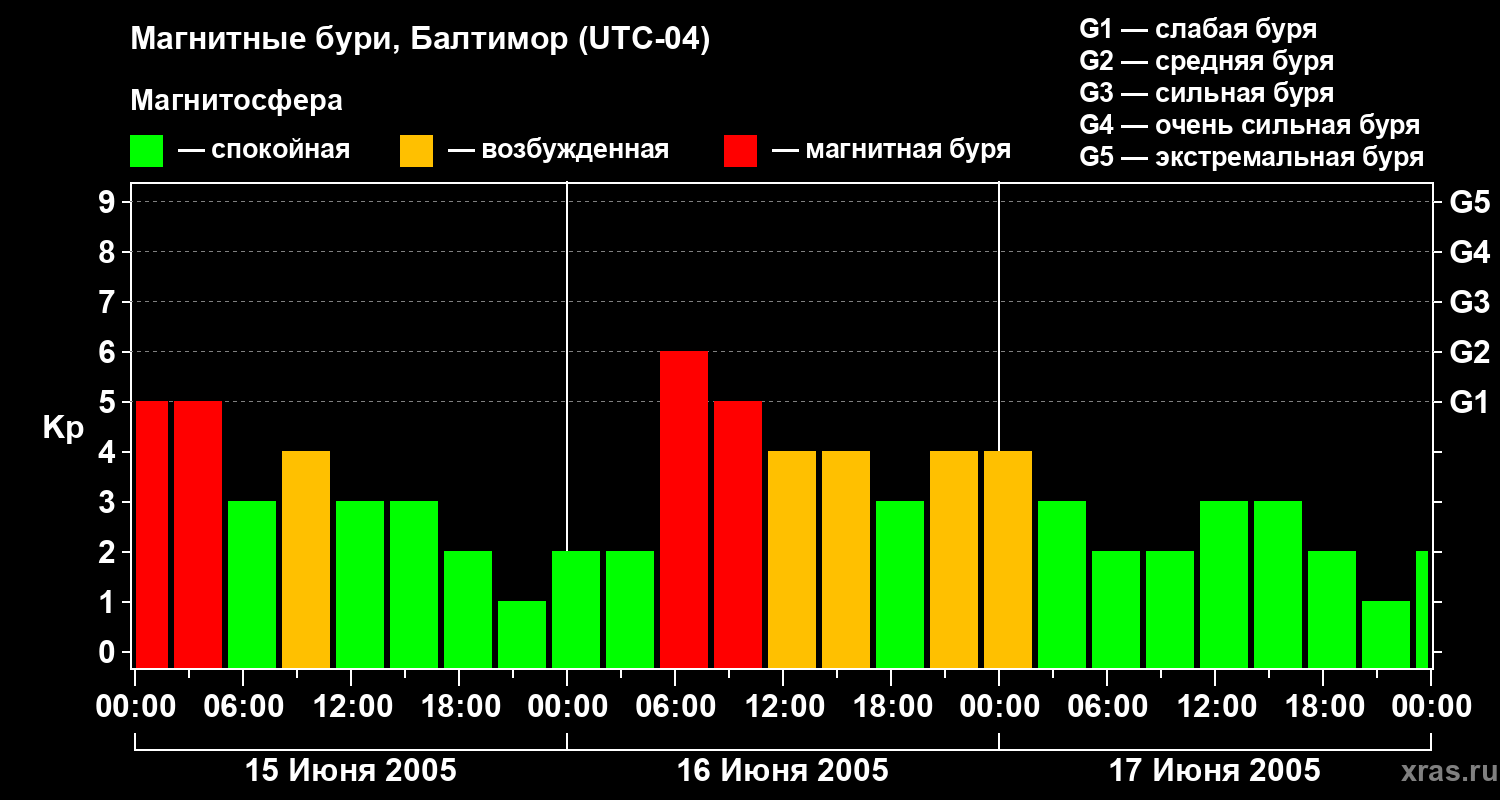Viewport: 1500px width, 800px height.
Task: Select the red Kp 6 bar on 16 June
Action: pos(684,510)
